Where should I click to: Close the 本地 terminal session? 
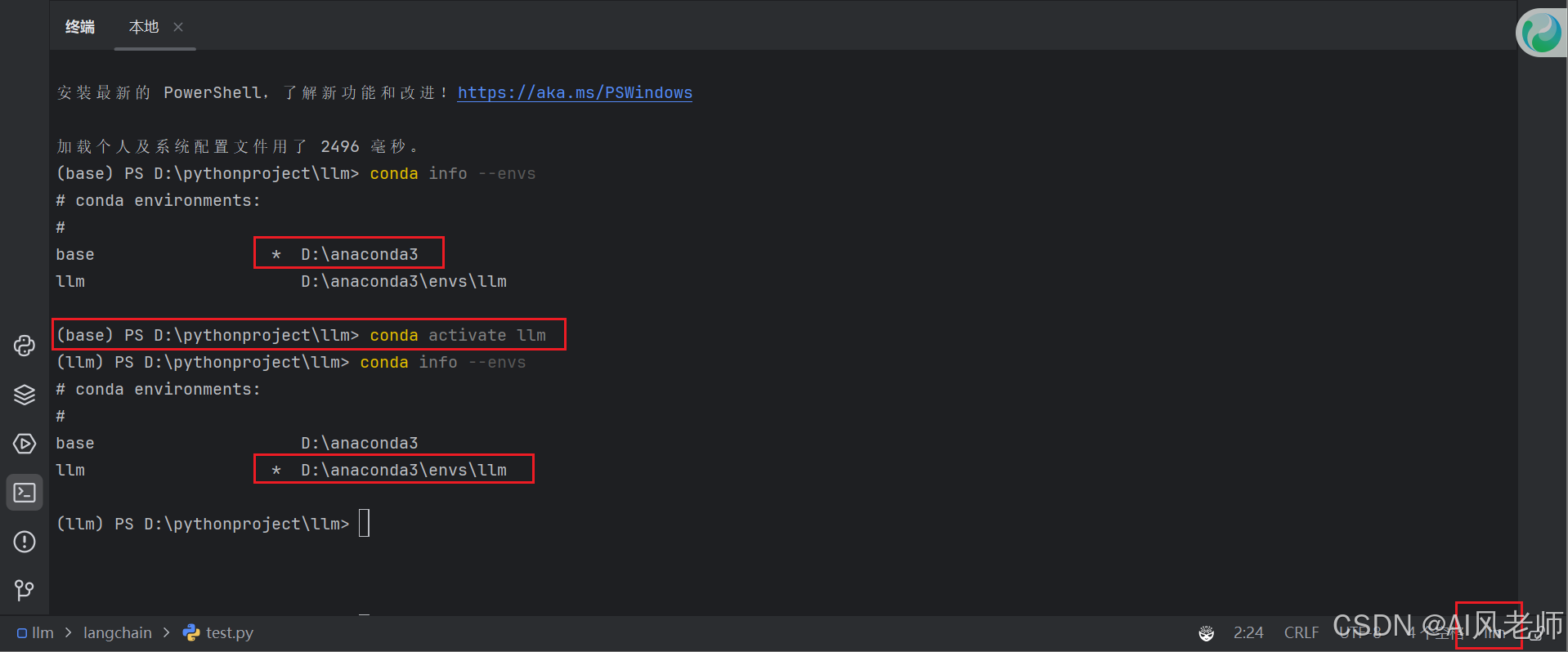point(178,27)
